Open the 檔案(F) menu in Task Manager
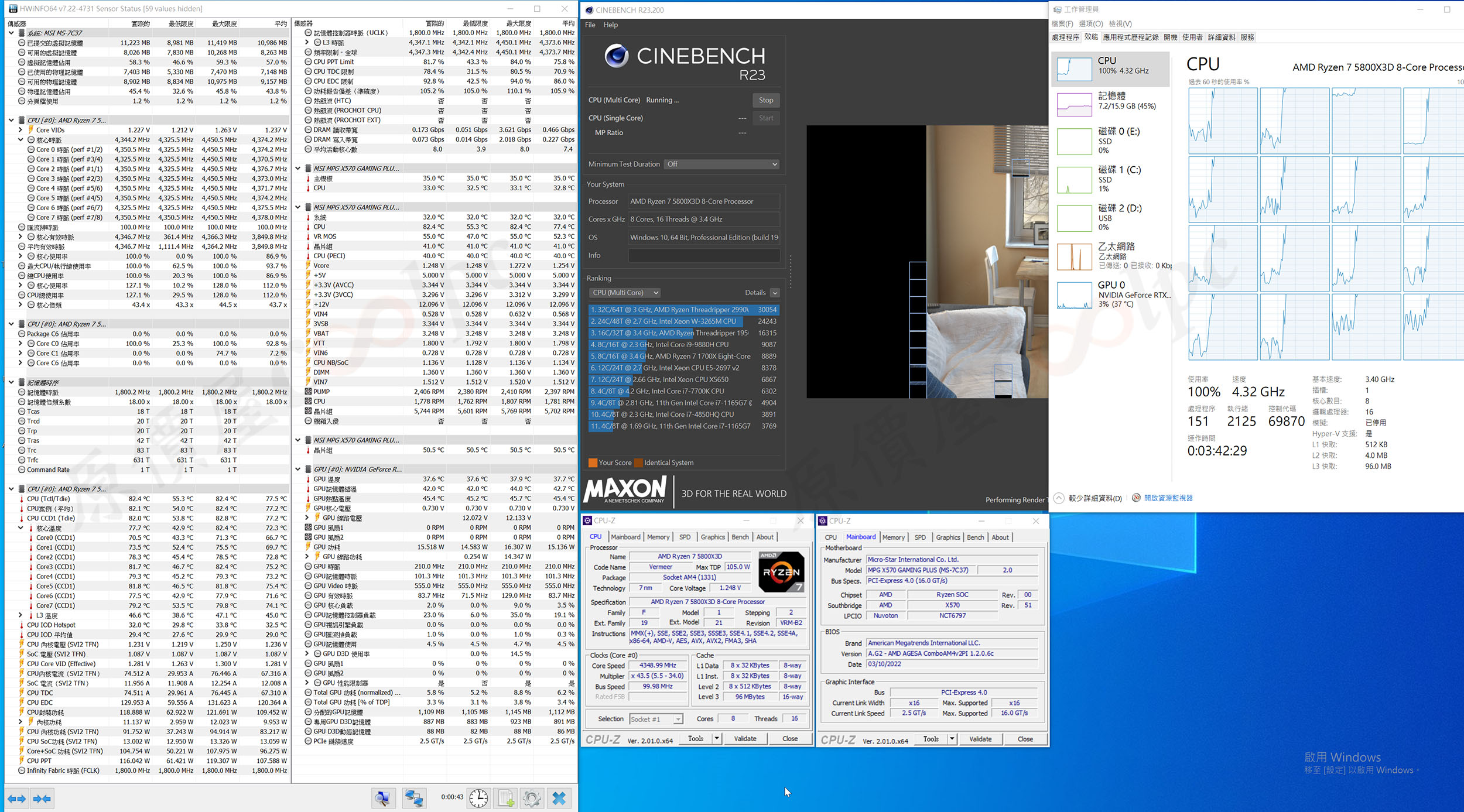This screenshot has width=1464, height=812. pyautogui.click(x=1062, y=24)
